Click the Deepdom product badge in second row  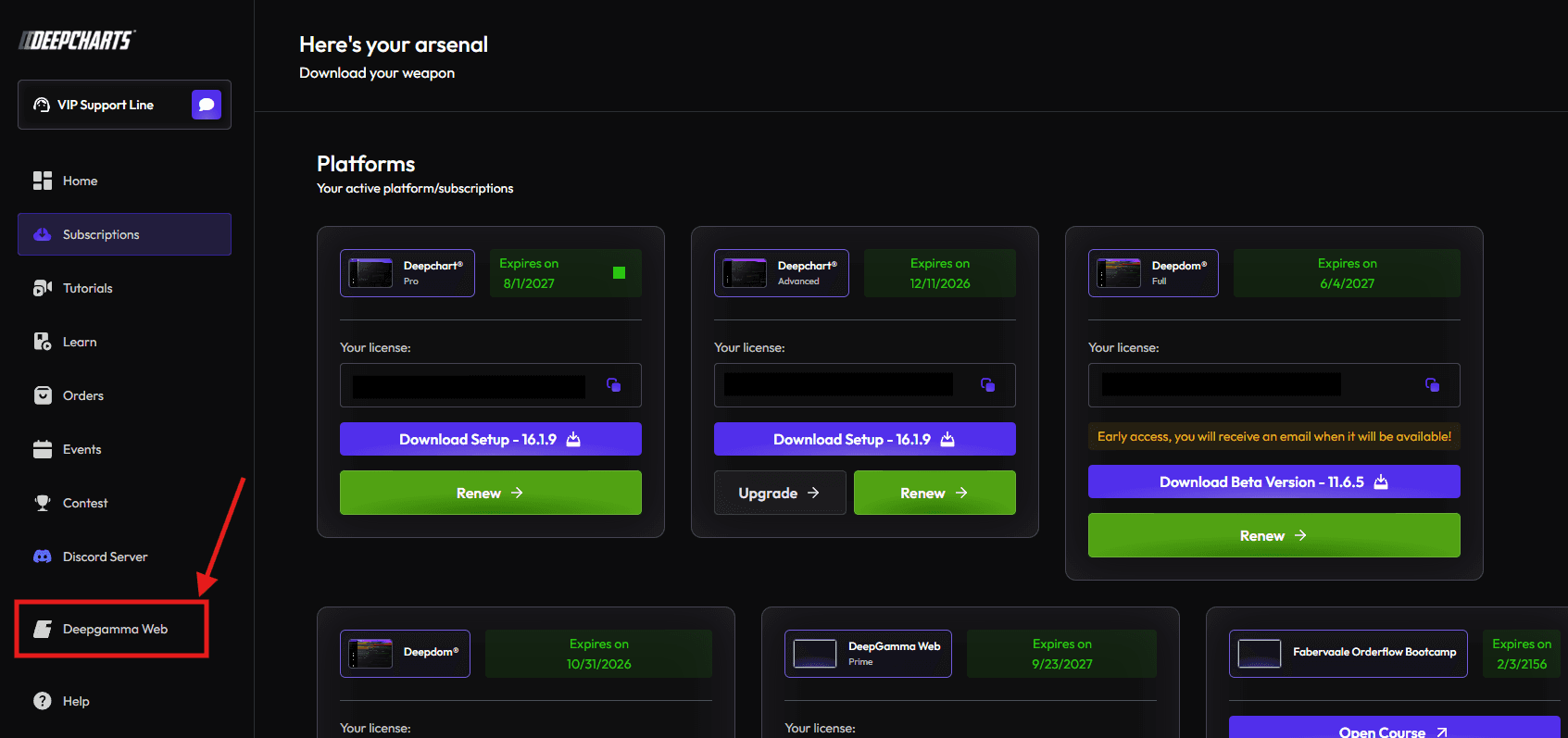coord(405,654)
